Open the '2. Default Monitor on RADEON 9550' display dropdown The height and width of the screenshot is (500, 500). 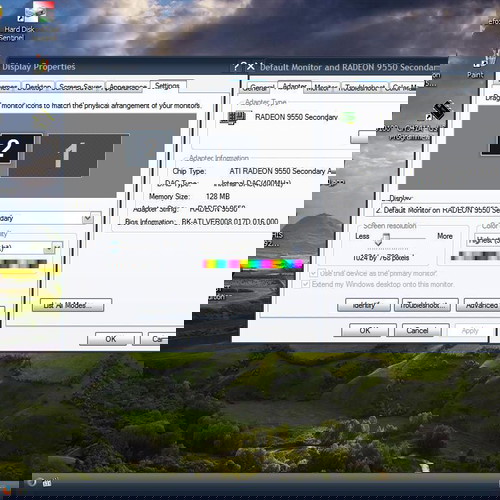[437, 210]
